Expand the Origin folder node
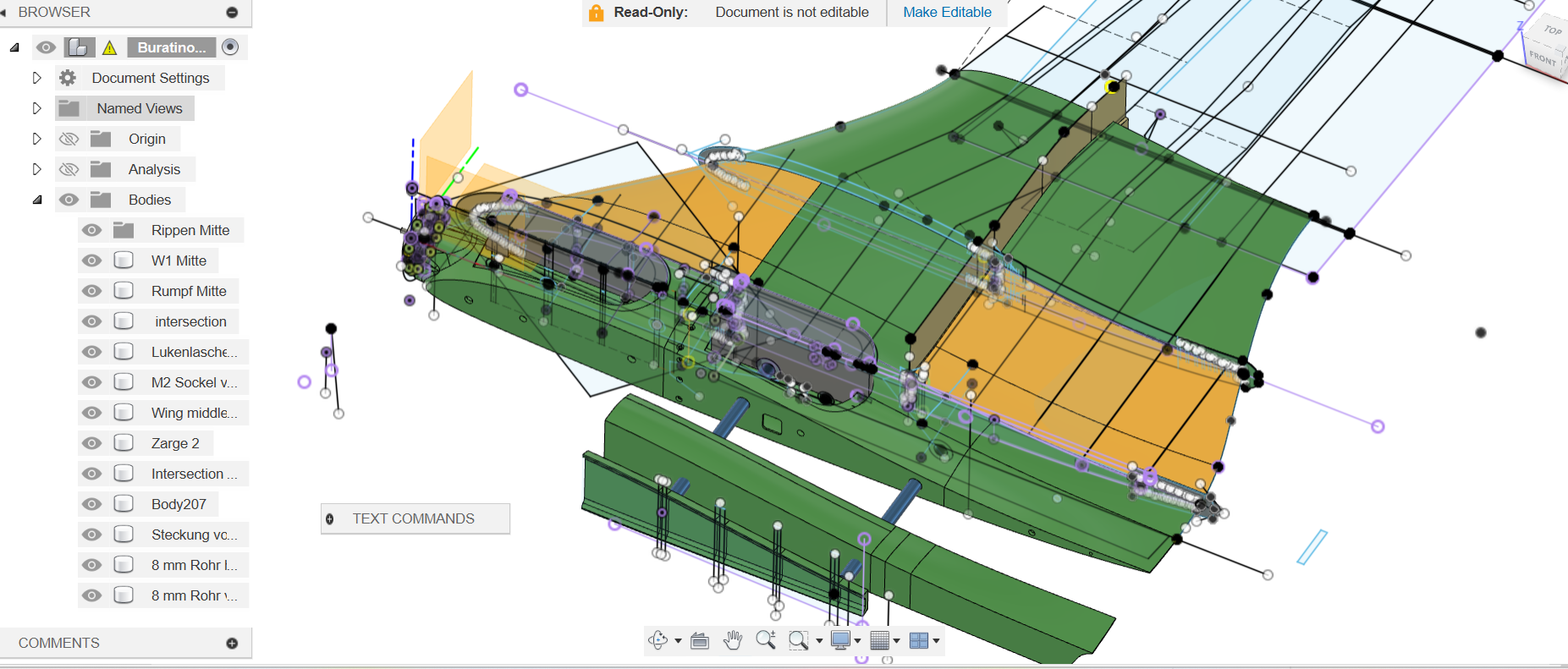This screenshot has width=1568, height=669. pyautogui.click(x=36, y=139)
